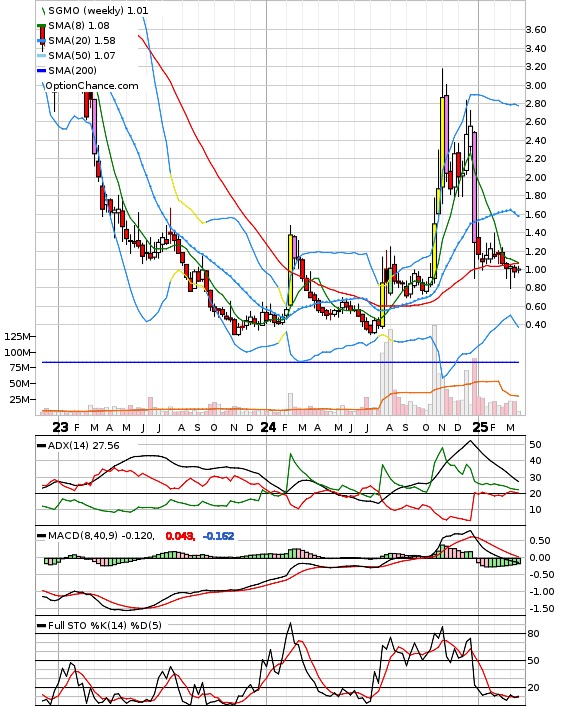Click the 125M volume axis label

click(x=18, y=336)
